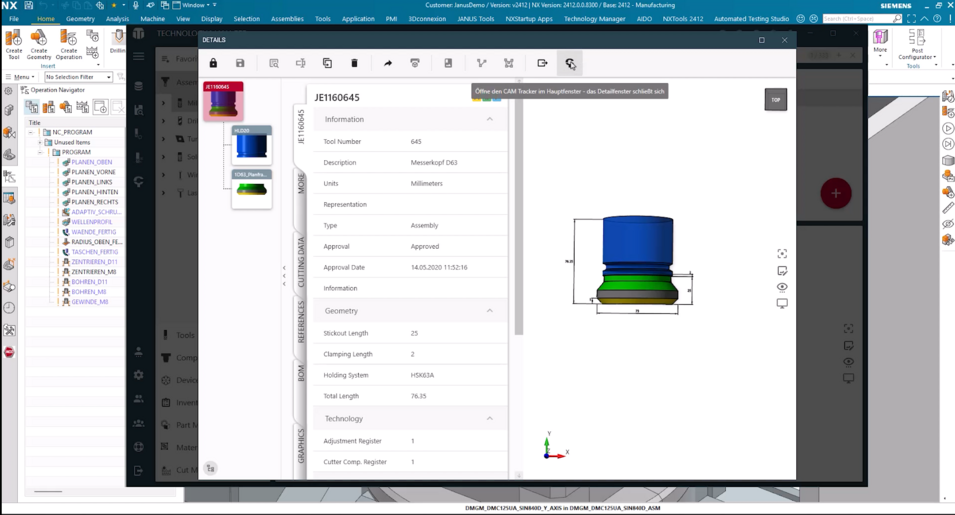Switch to the MORE vertical tab
The image size is (955, 515).
click(x=301, y=183)
